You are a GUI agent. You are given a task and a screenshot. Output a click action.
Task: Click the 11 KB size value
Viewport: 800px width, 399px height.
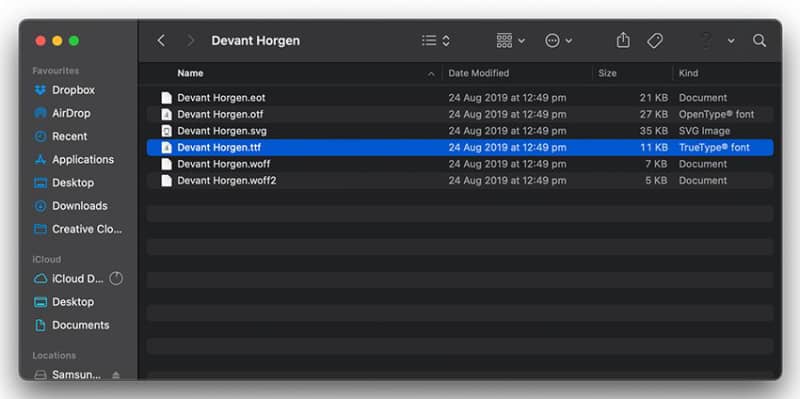(654, 148)
